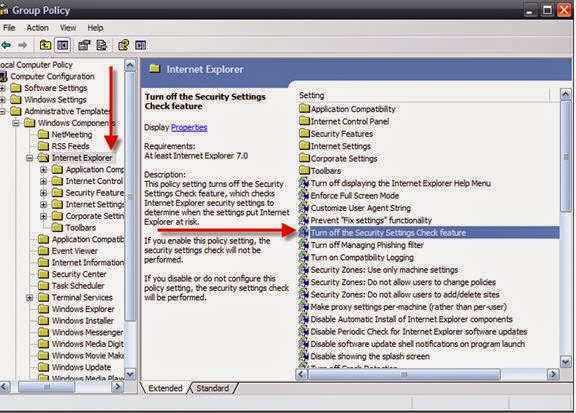Image resolution: width=576 pixels, height=413 pixels.
Task: Open the File menu
Action: click(9, 28)
